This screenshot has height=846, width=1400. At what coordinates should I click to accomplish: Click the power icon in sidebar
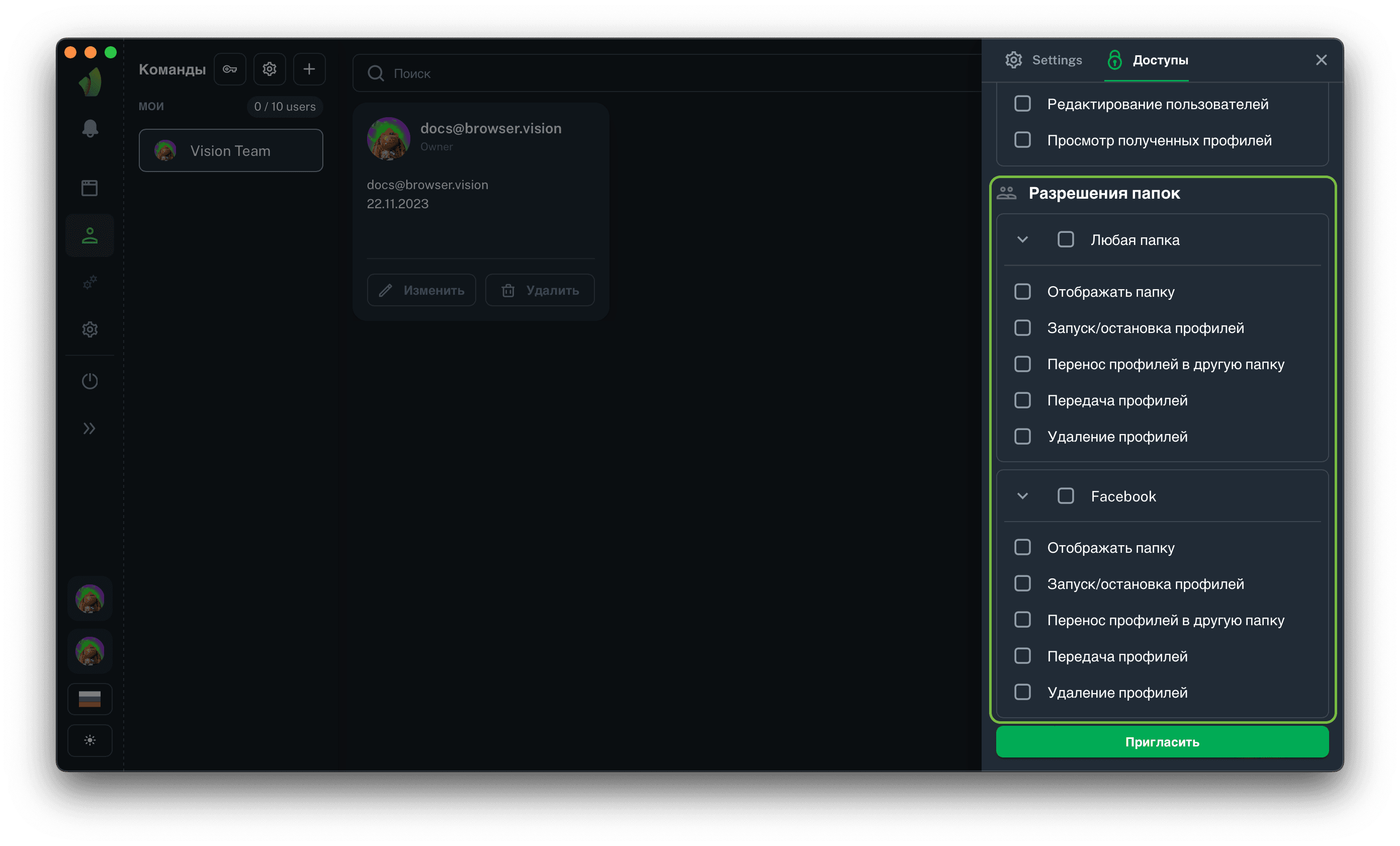click(90, 381)
